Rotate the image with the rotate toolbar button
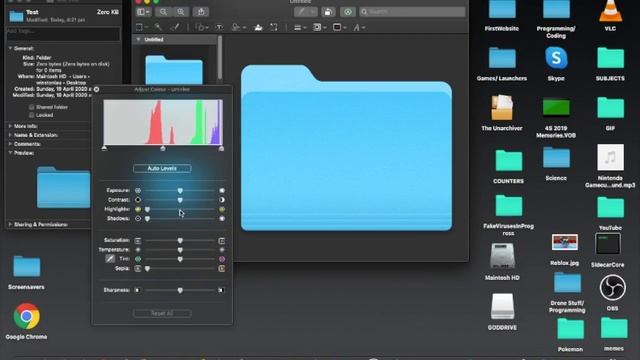This screenshot has height=360, width=640. 328,12
